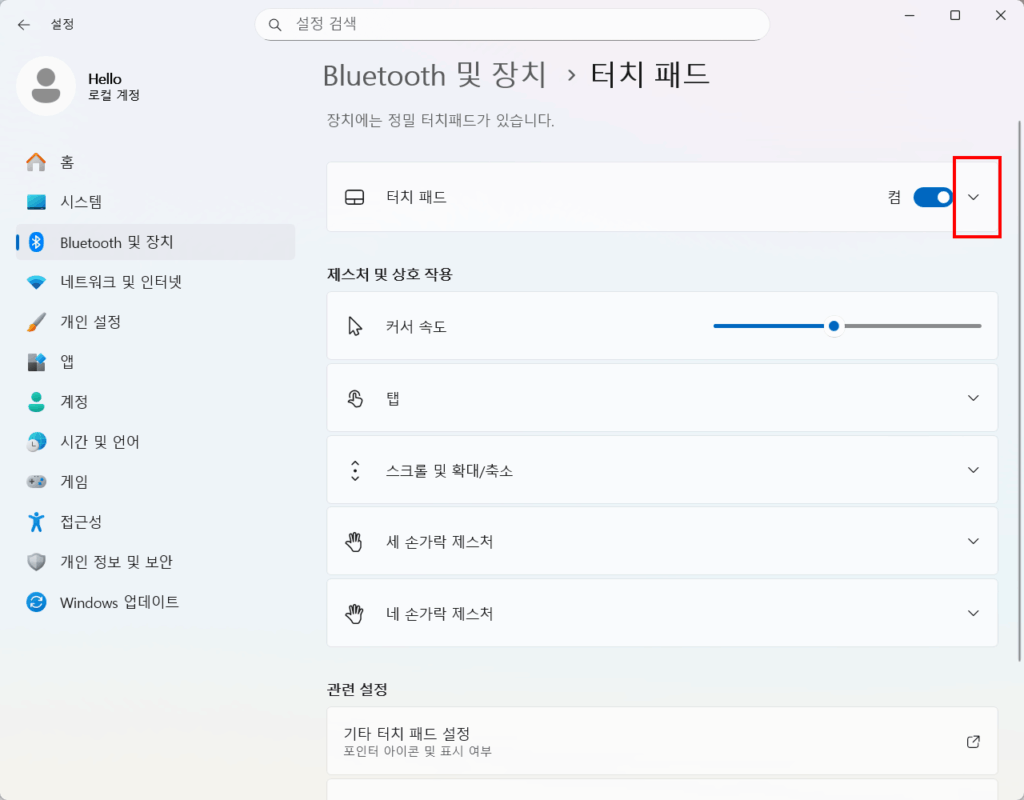The image size is (1024, 800).
Task: Click the Windows 업데이트 sync icon
Action: [x=37, y=602]
